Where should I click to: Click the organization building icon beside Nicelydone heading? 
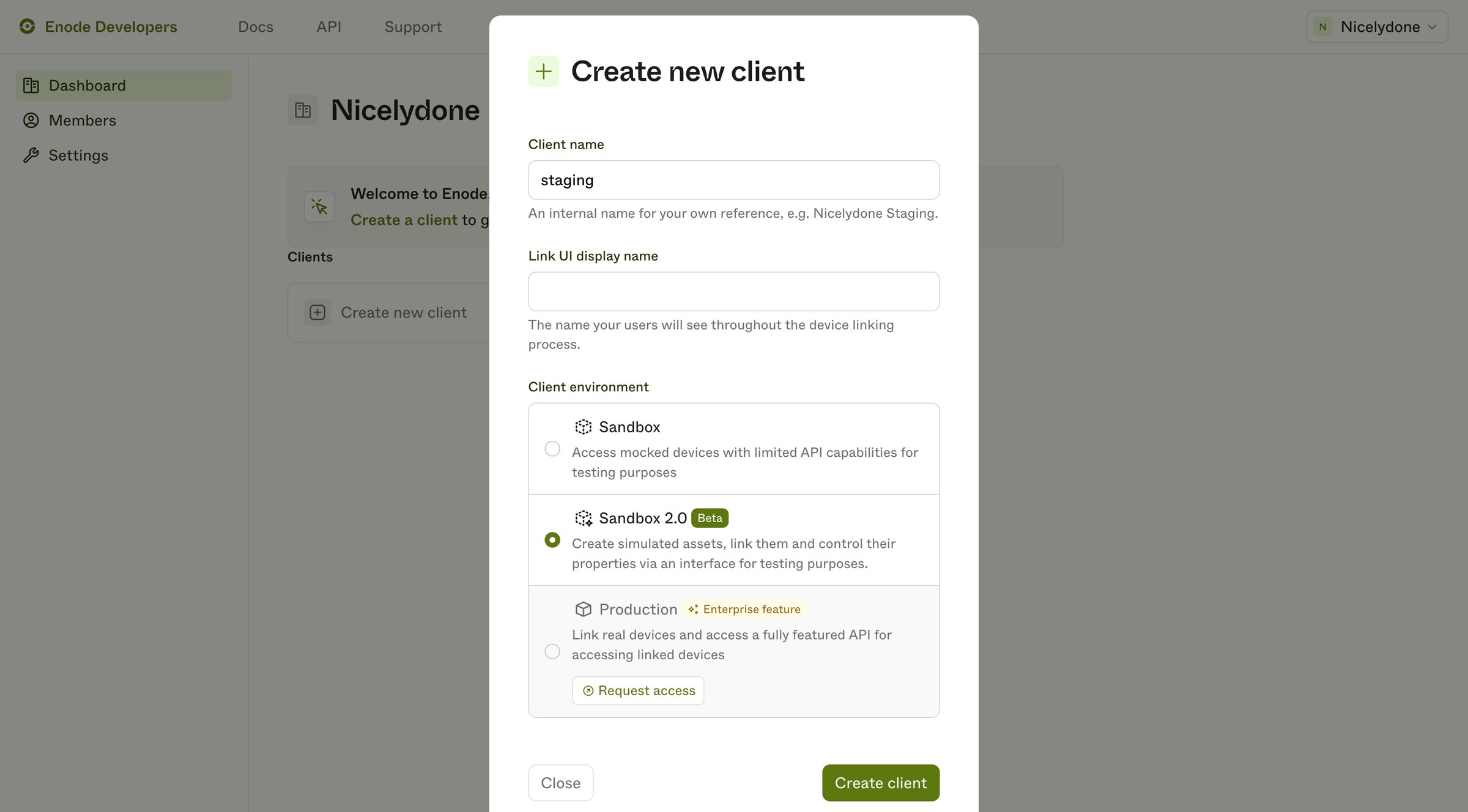303,110
